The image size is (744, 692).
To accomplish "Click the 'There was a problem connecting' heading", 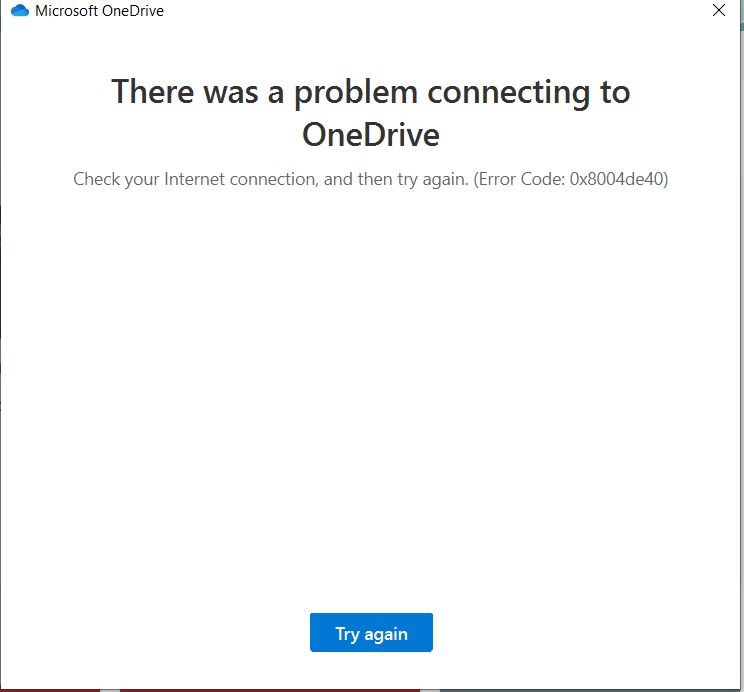I will click(x=371, y=113).
